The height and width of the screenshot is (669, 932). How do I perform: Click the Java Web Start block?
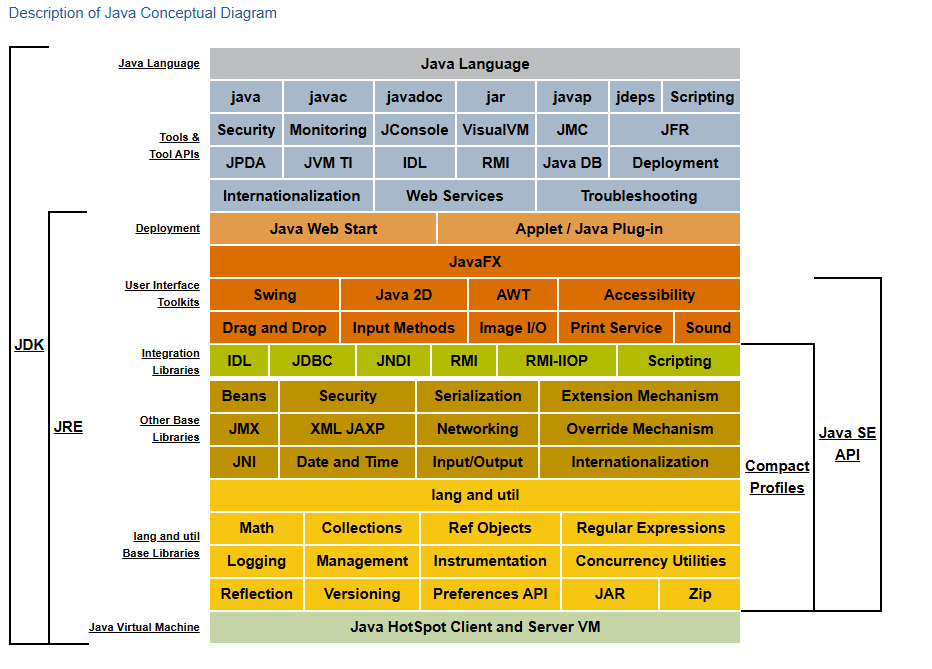[323, 229]
